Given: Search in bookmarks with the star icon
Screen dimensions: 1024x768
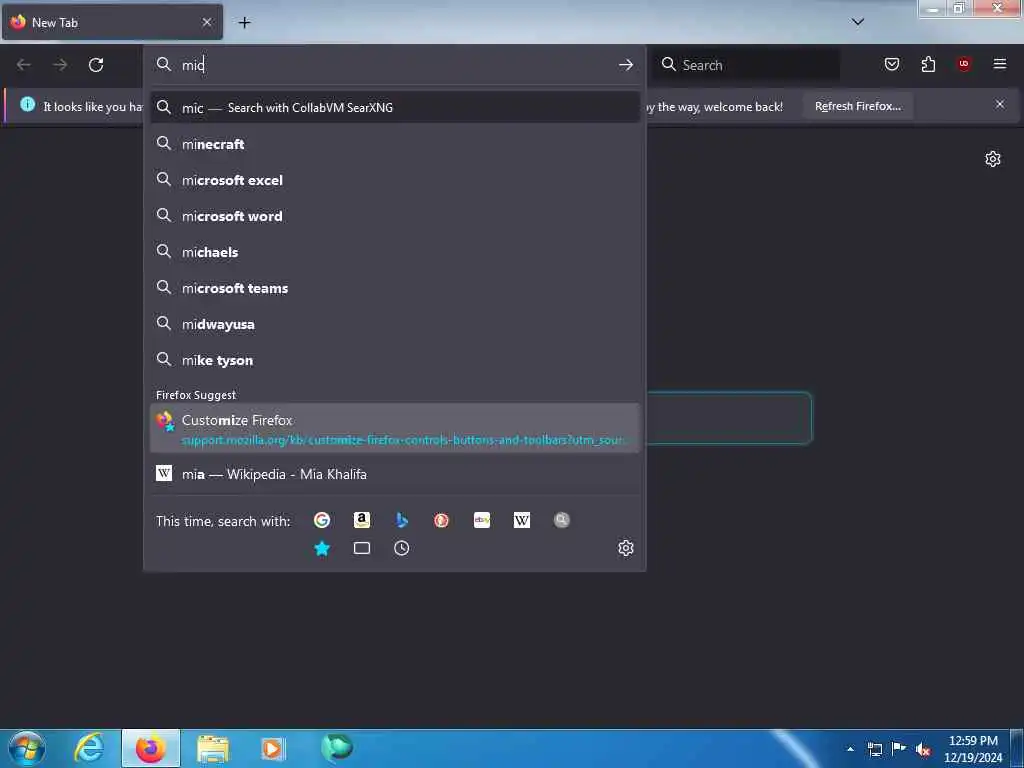Looking at the screenshot, I should (x=321, y=549).
